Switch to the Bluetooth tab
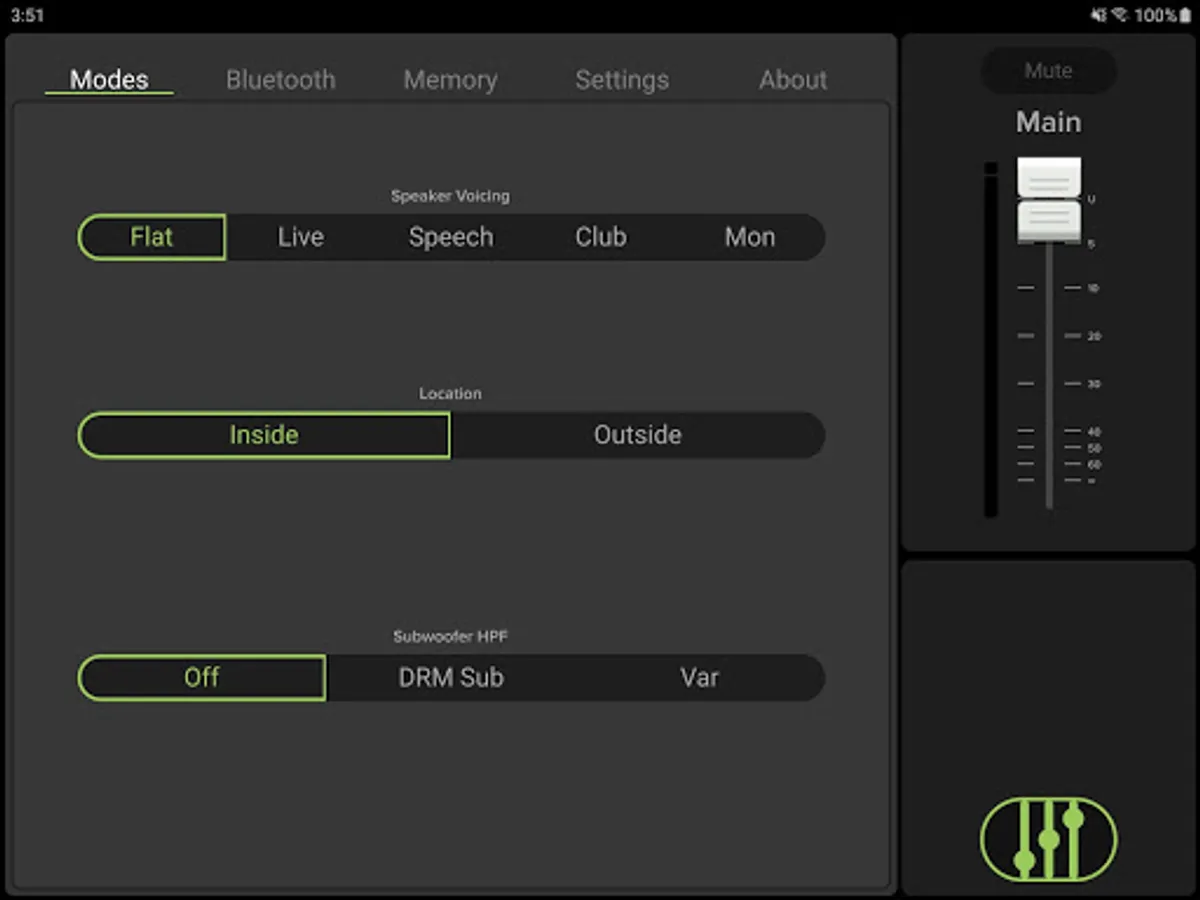This screenshot has width=1200, height=900. point(281,80)
